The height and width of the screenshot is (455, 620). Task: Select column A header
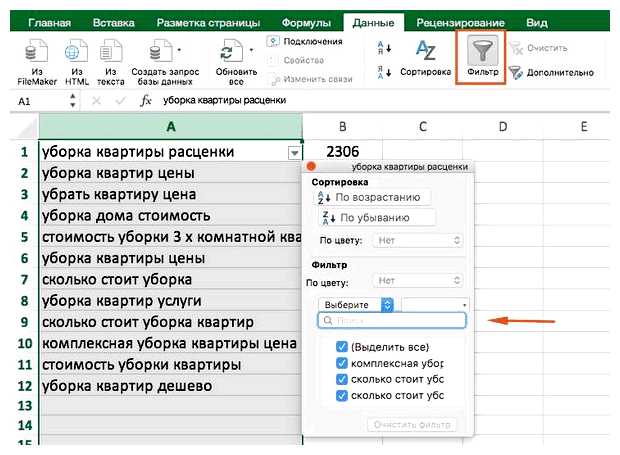click(x=171, y=127)
